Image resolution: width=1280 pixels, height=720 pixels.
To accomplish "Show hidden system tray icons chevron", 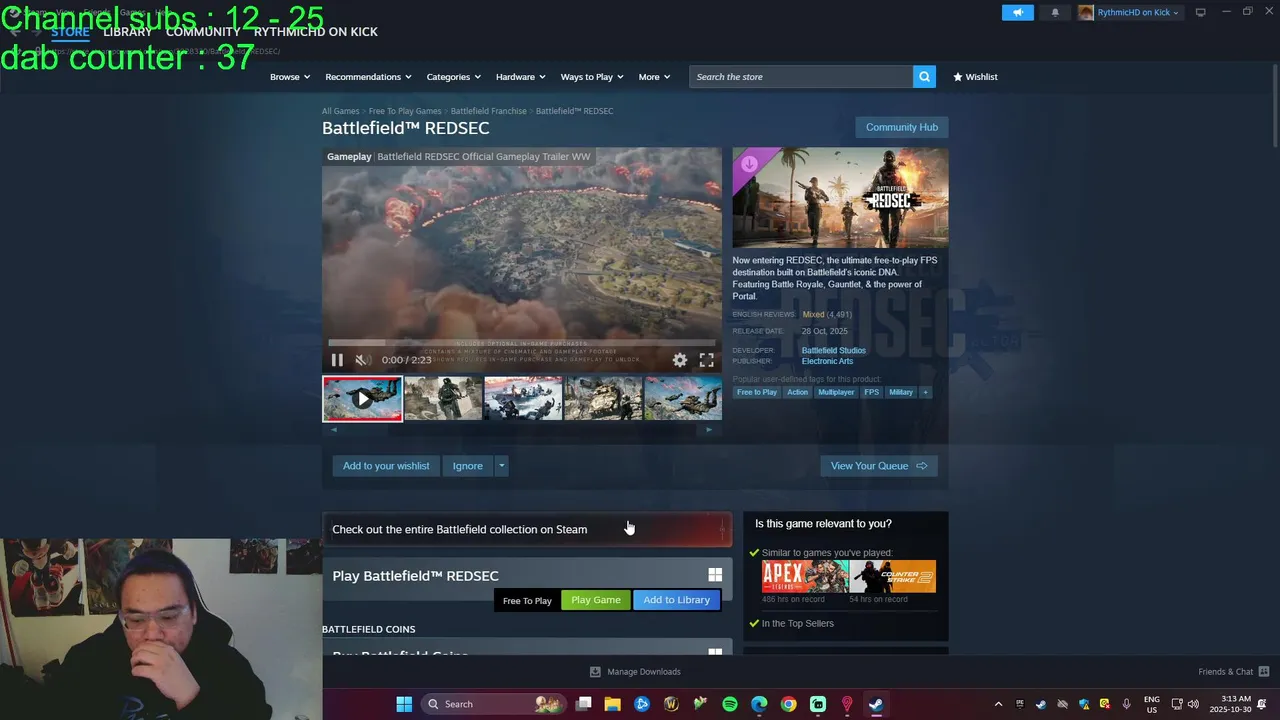I will (x=998, y=704).
